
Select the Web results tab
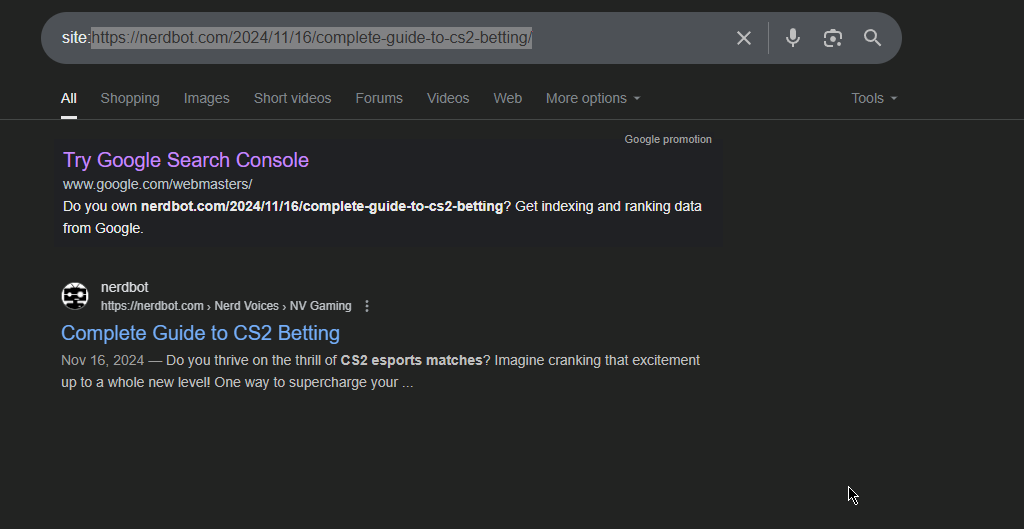[507, 99]
